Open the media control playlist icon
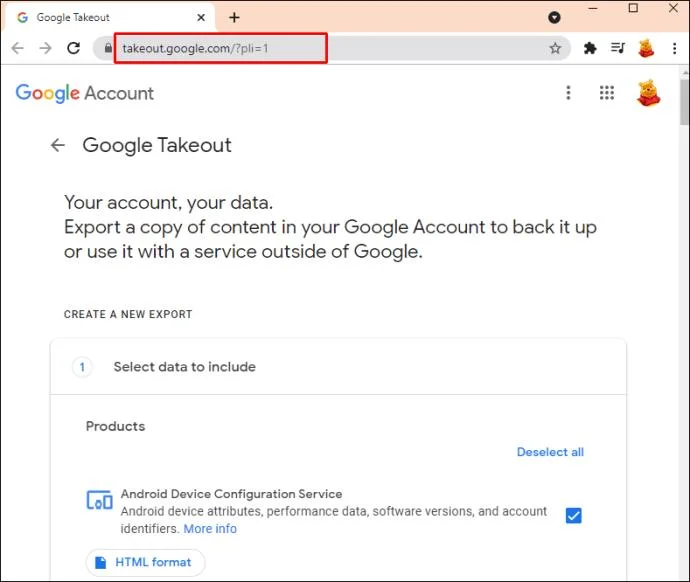The image size is (690, 582). pyautogui.click(x=618, y=48)
